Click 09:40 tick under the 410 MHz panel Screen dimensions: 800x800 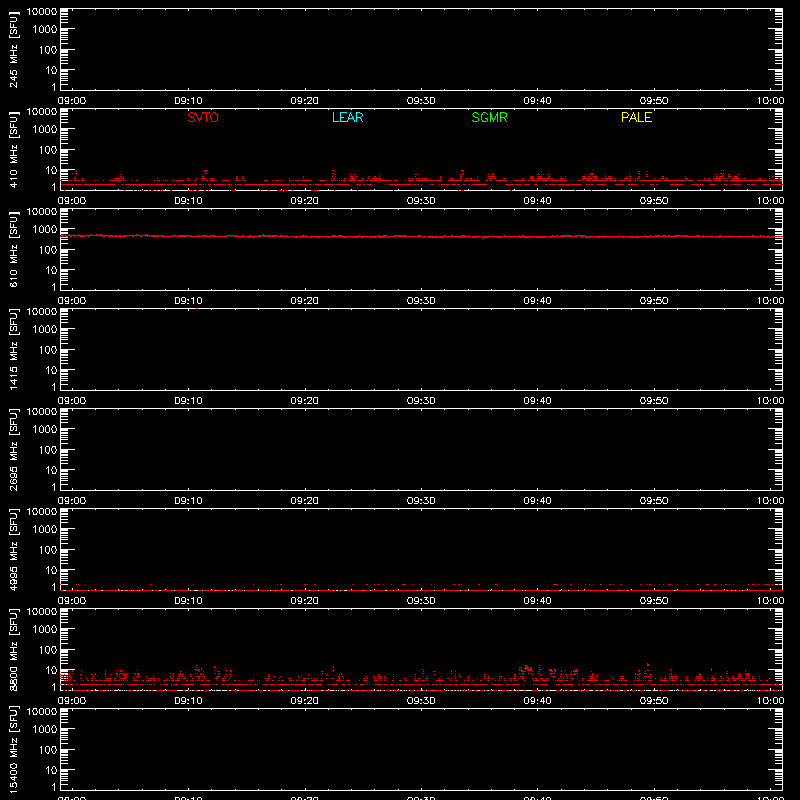[537, 201]
